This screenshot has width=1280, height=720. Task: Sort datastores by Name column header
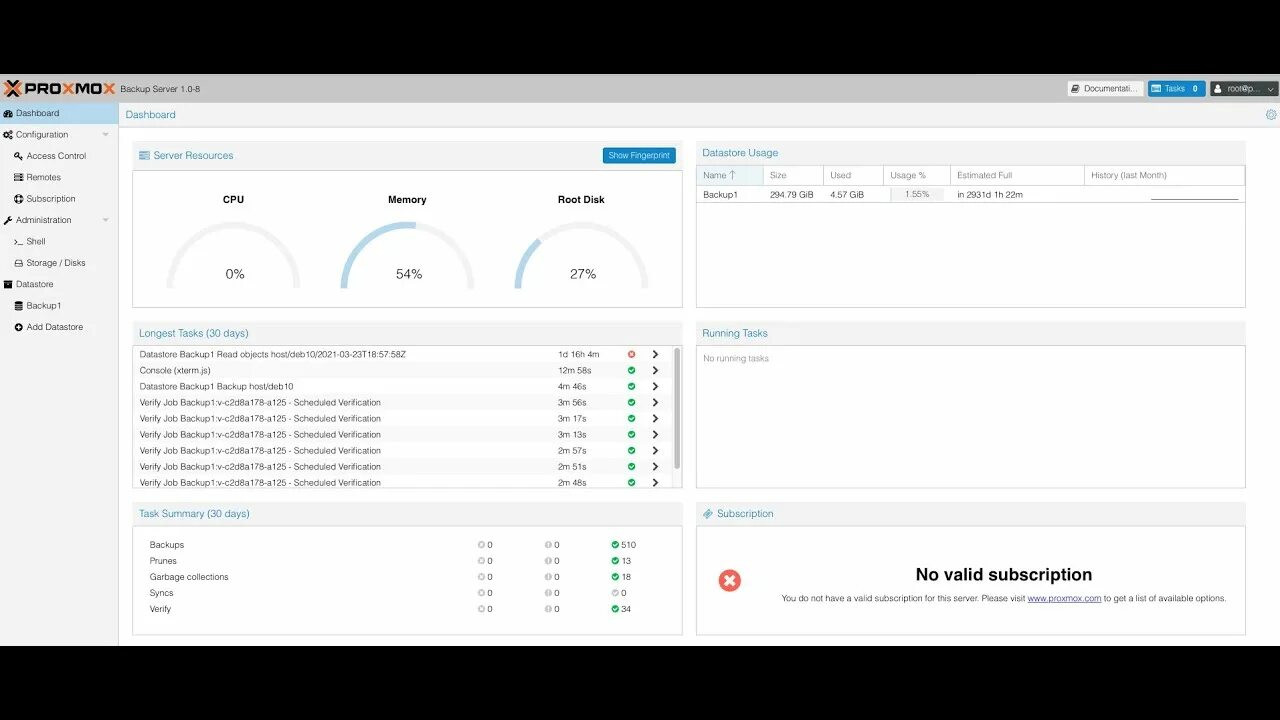pos(730,175)
